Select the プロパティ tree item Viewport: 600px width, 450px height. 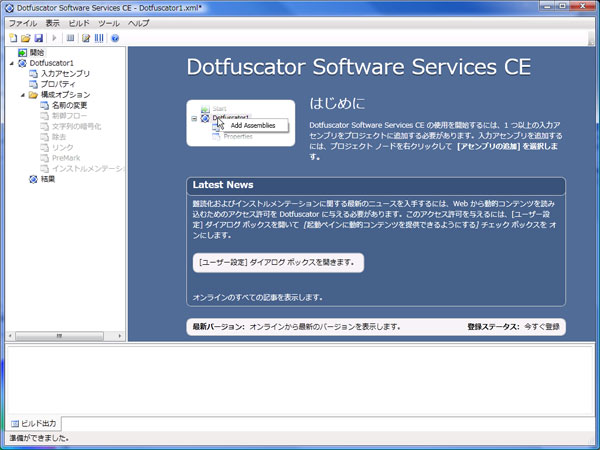coord(58,84)
